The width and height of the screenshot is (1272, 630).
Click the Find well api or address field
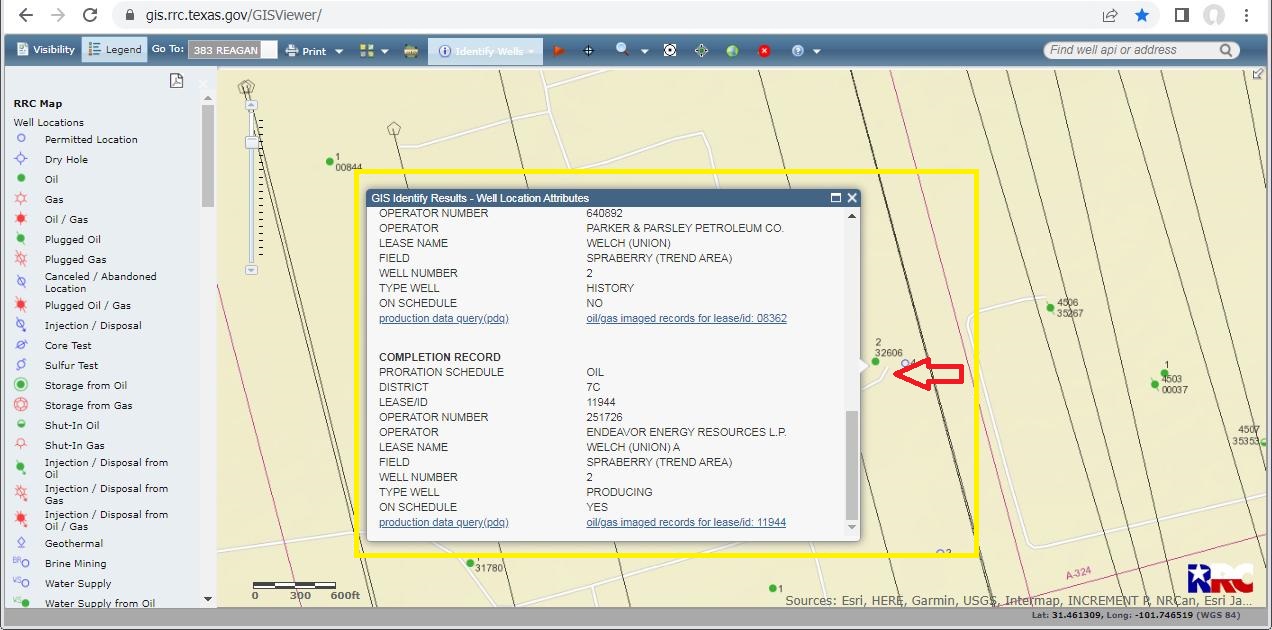(x=1130, y=50)
